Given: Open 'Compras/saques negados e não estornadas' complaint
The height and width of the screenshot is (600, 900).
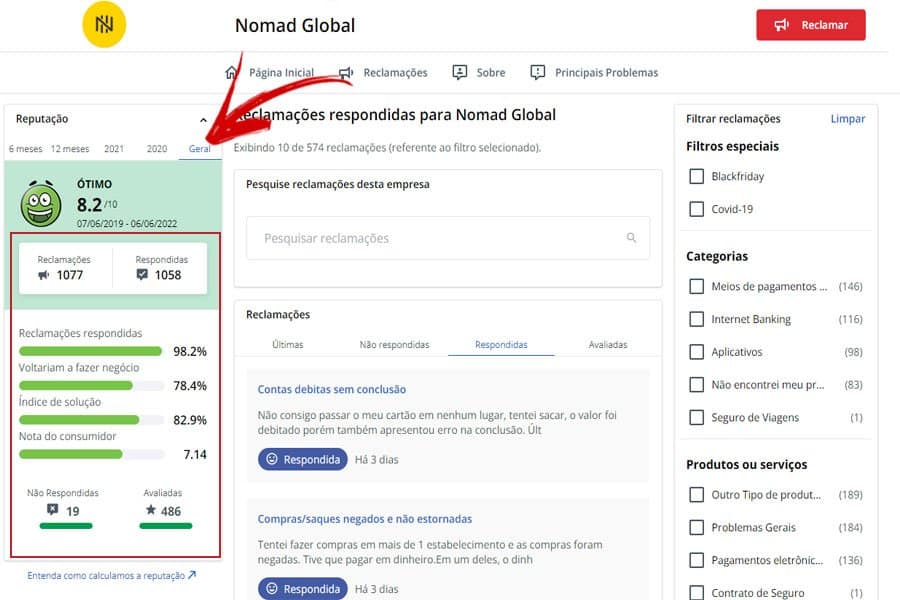Looking at the screenshot, I should point(364,519).
